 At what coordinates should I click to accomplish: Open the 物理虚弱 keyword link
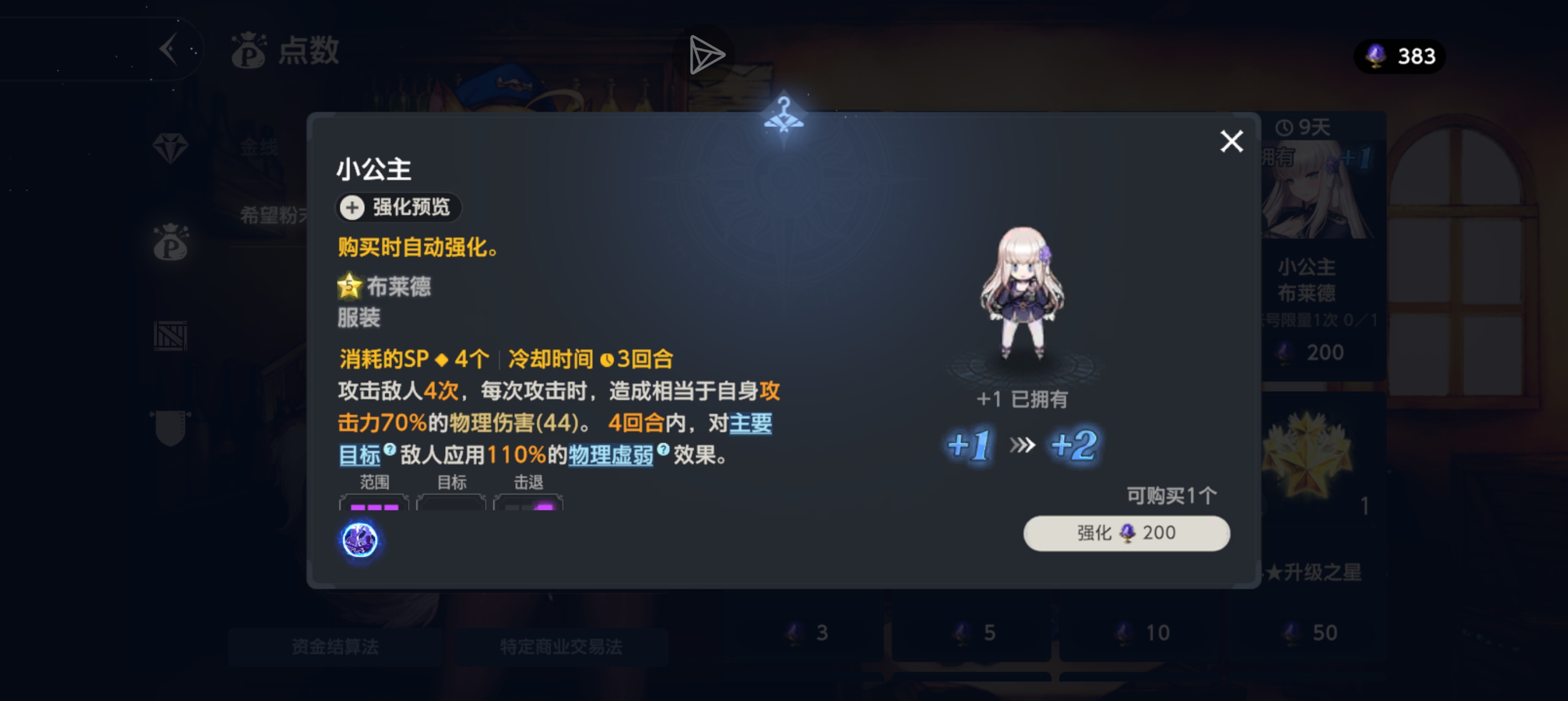pos(610,455)
